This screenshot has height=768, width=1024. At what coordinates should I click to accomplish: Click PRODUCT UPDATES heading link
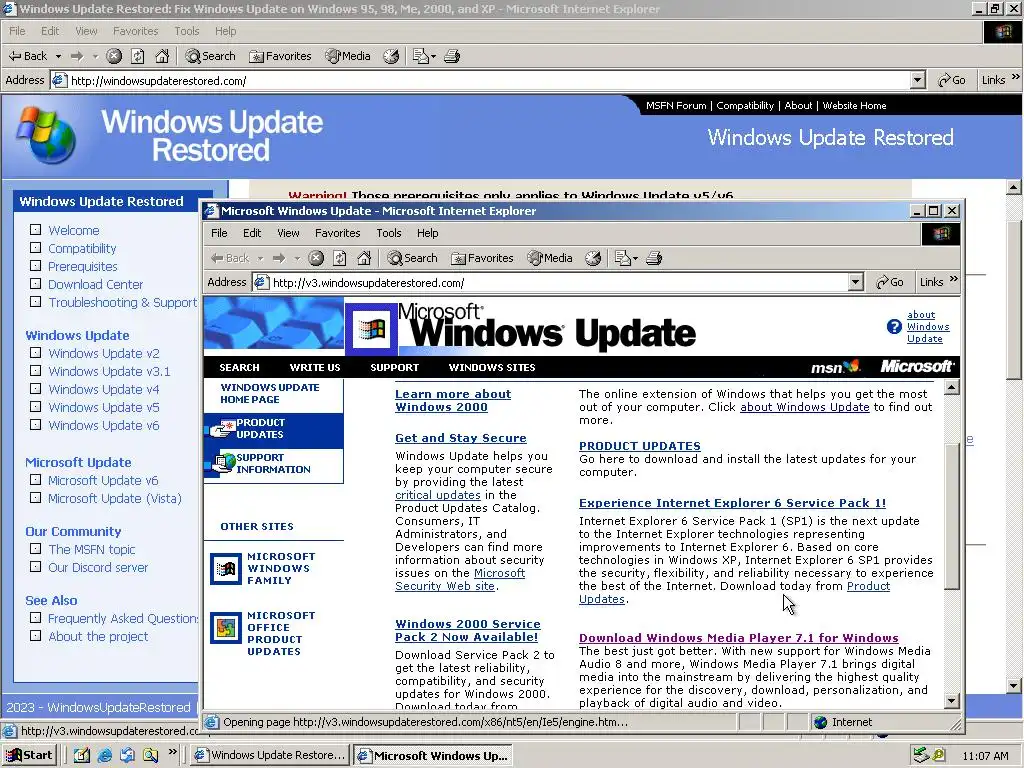coord(639,446)
